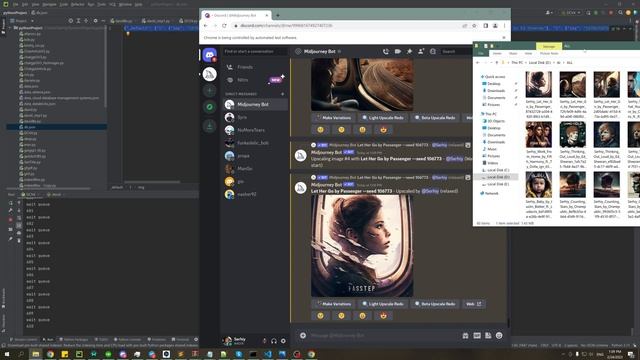
Task: Open pinned messages icon in Discord header
Action: pos(409,51)
